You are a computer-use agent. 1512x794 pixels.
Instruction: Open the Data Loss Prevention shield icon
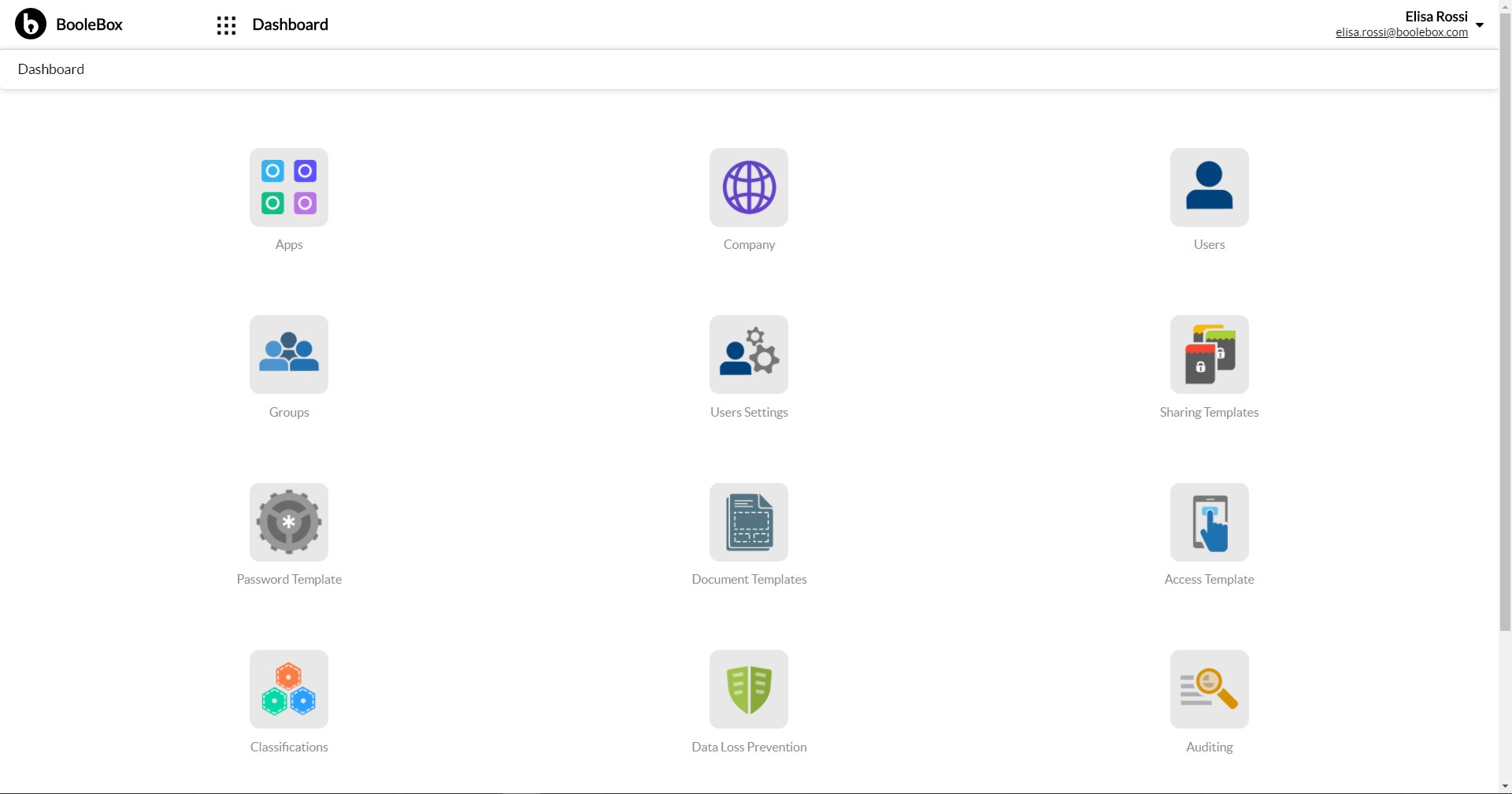pyautogui.click(x=748, y=688)
